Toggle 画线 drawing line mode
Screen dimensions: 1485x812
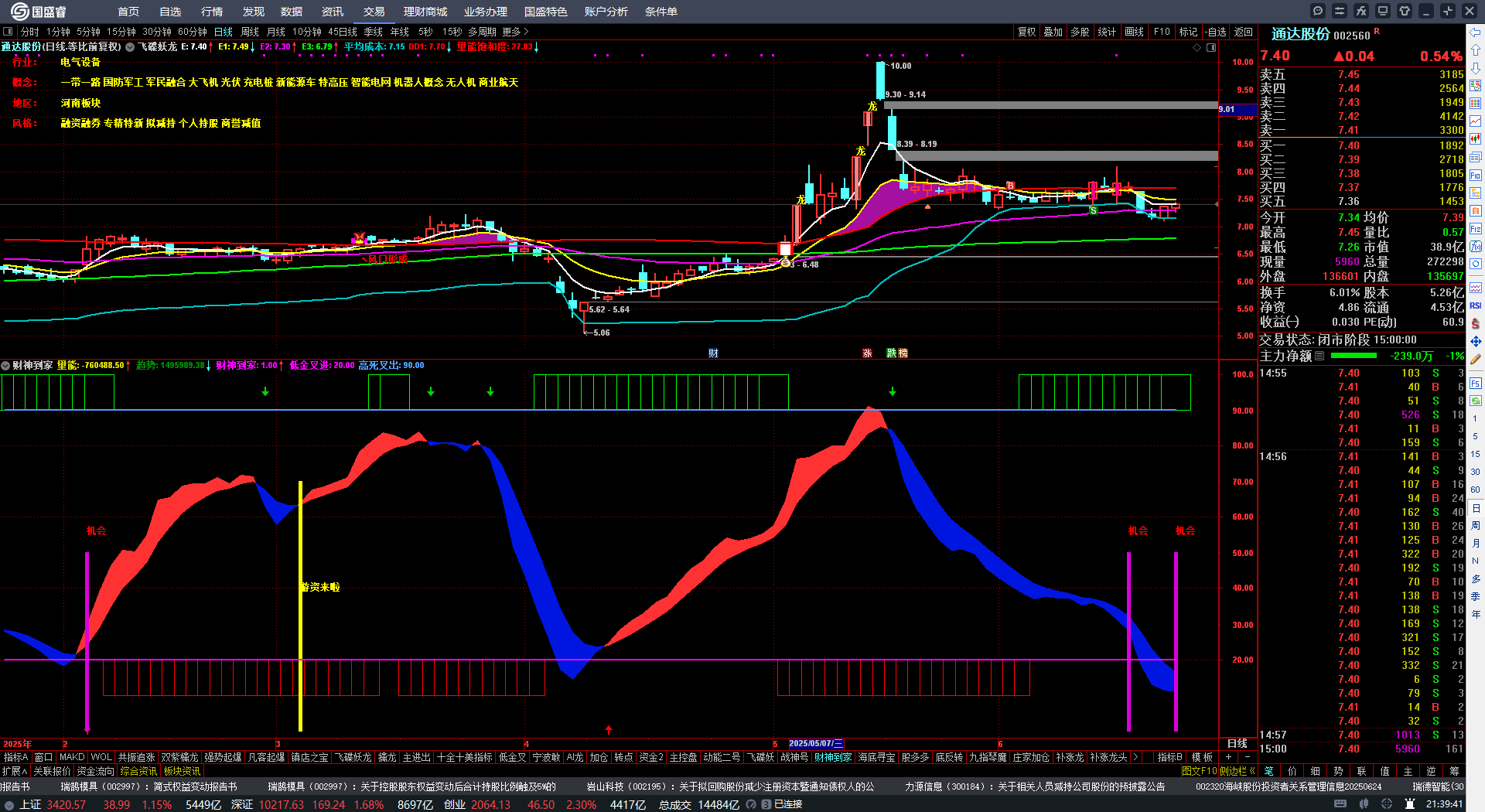[1134, 32]
